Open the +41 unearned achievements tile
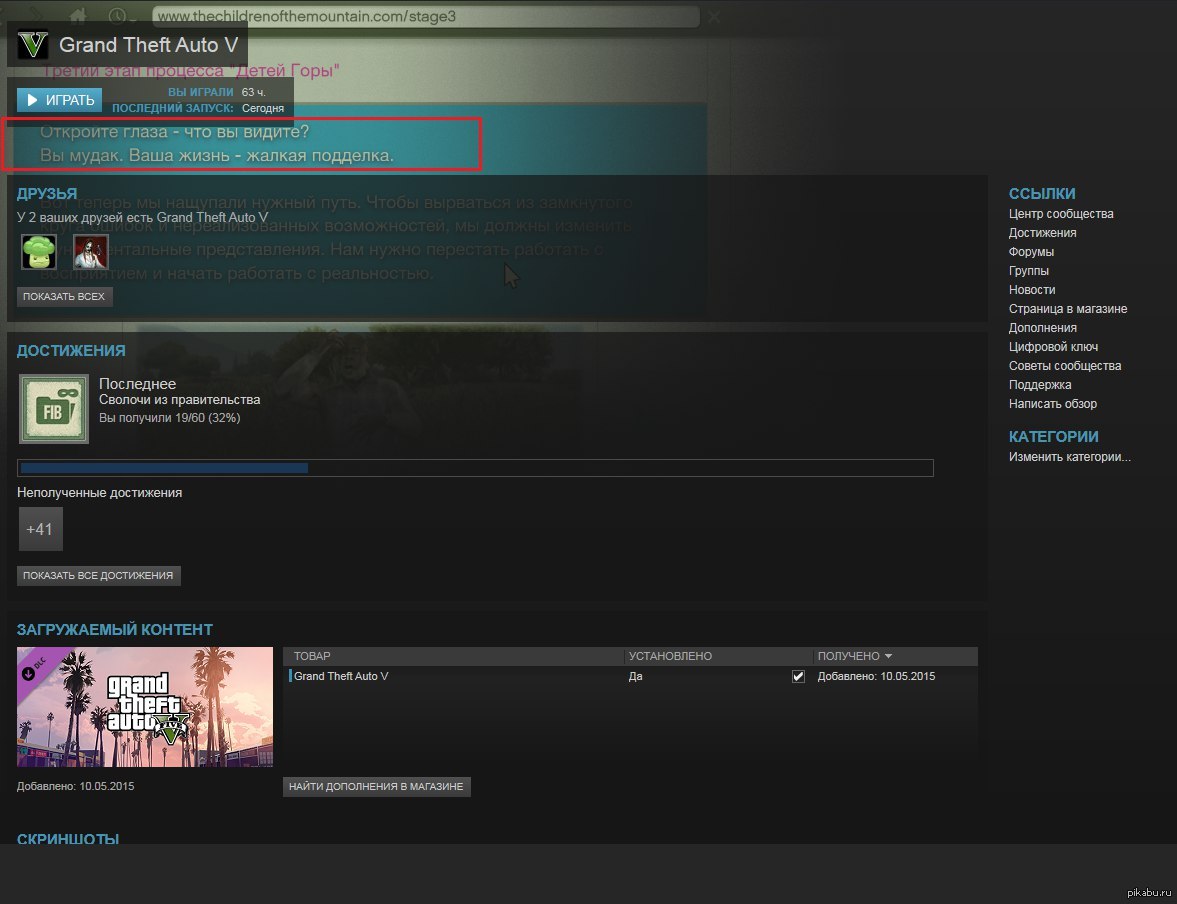This screenshot has width=1177, height=904. (40, 529)
